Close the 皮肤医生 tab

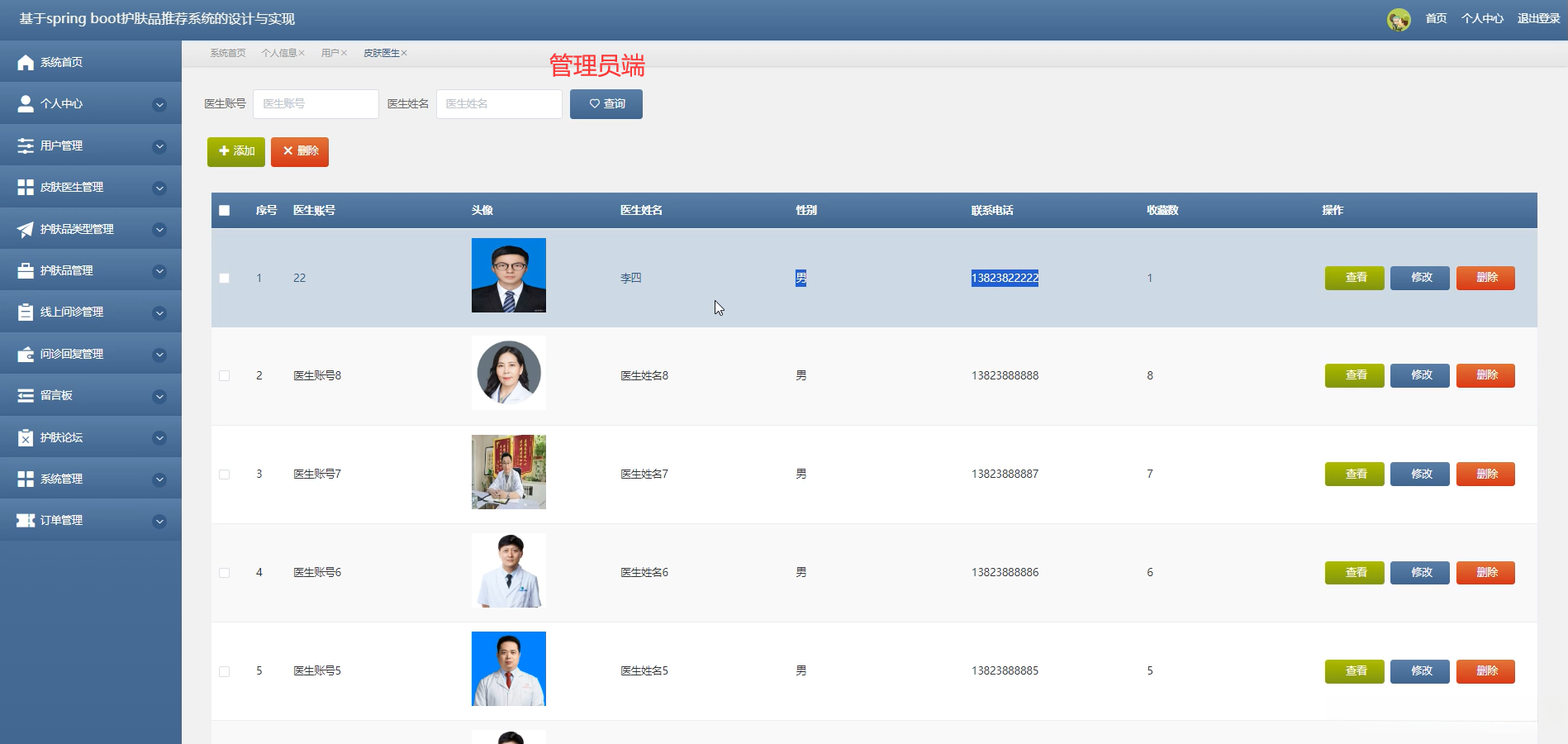(x=404, y=53)
